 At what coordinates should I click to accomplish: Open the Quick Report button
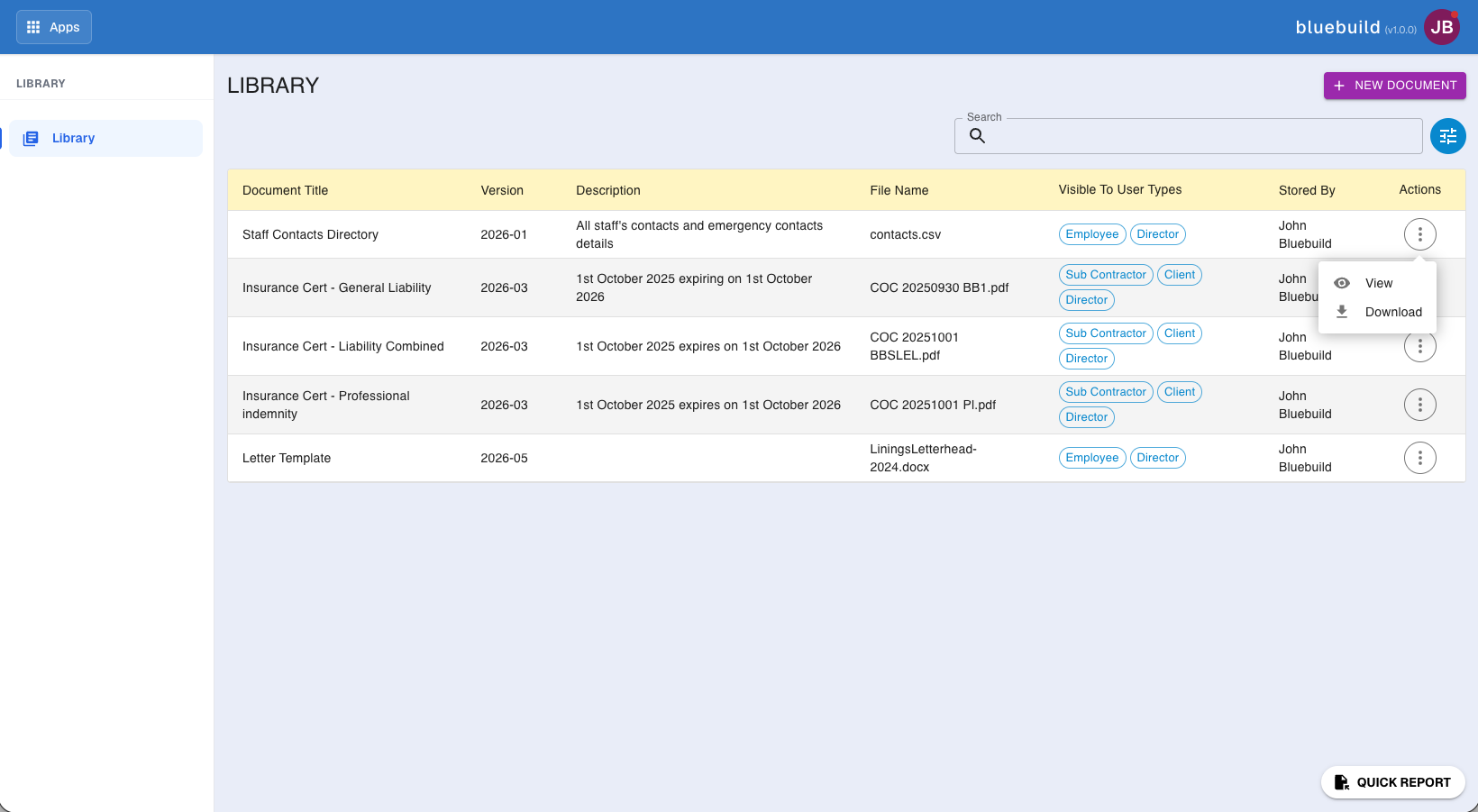(x=1393, y=782)
